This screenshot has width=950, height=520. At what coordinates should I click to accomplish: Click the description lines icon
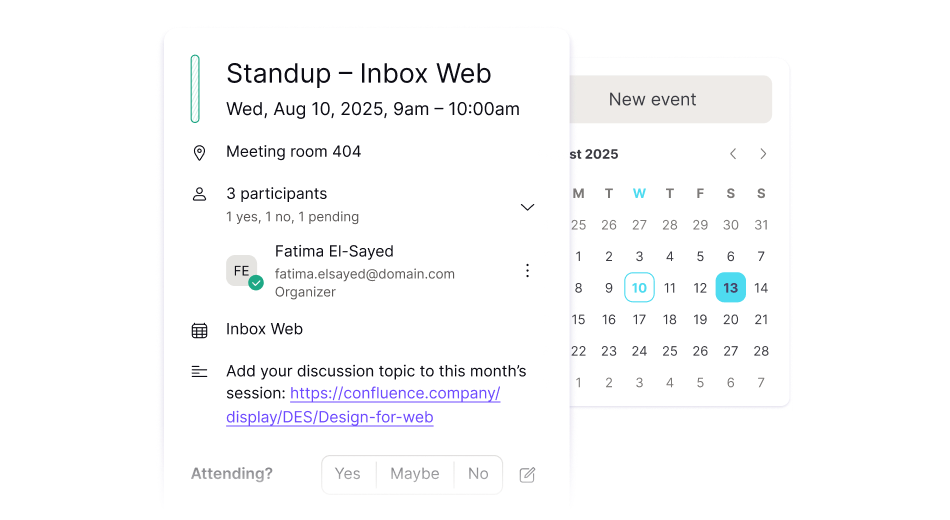pos(199,372)
